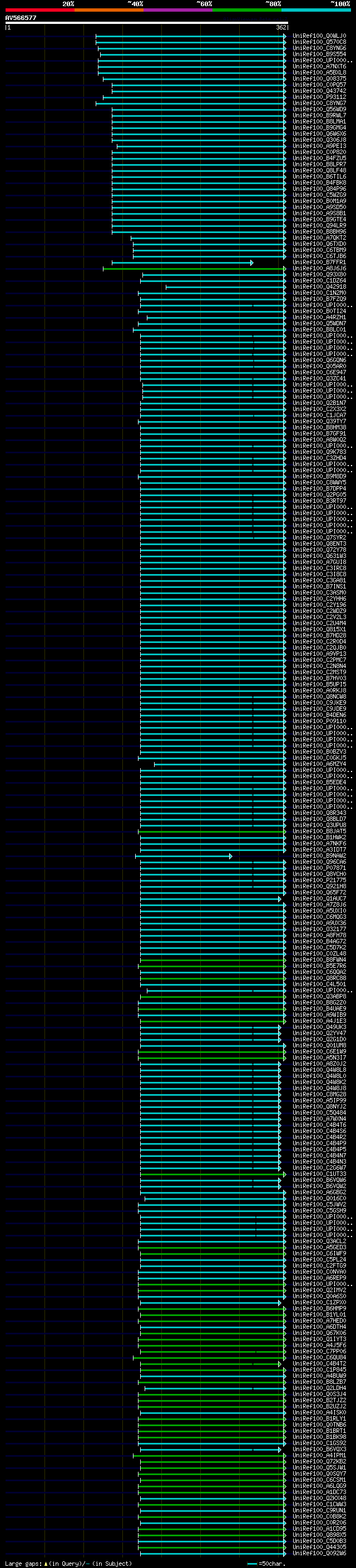The image size is (356, 1568).
Task: Select the UniRef100_B8LC01 label
Action: 319,330
